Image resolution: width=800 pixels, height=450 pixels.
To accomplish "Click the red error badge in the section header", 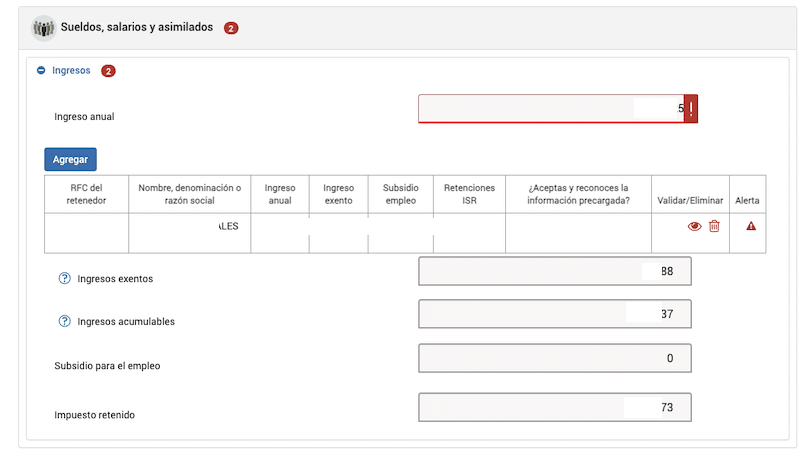I will pos(231,28).
